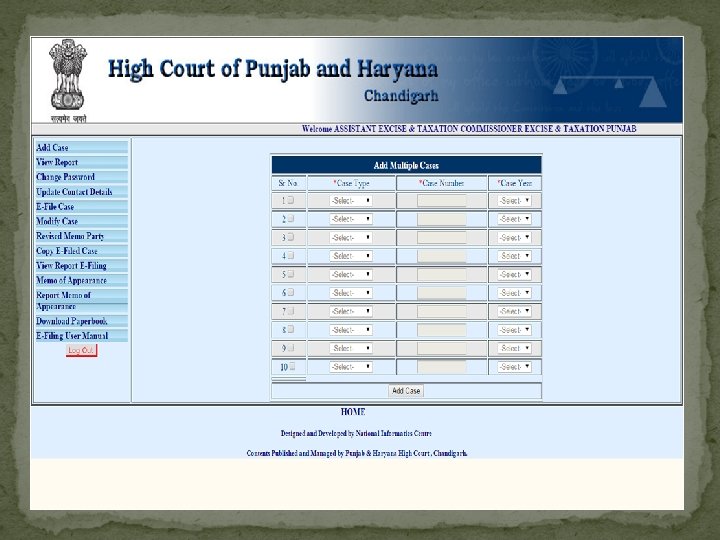The width and height of the screenshot is (720, 540).
Task: Open Copy E-Filed Case
Action: (x=81, y=251)
